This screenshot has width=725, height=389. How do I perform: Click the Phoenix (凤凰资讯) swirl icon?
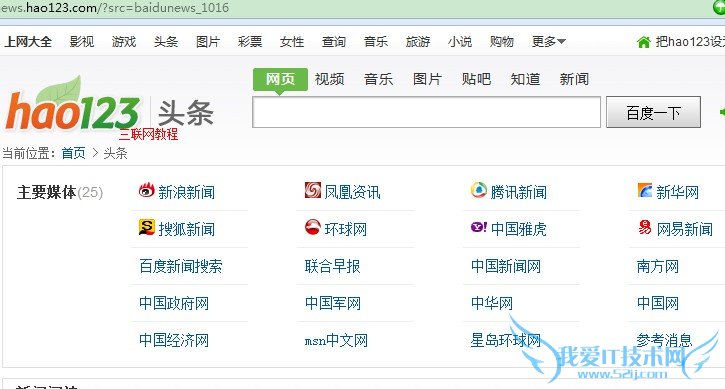coord(313,190)
